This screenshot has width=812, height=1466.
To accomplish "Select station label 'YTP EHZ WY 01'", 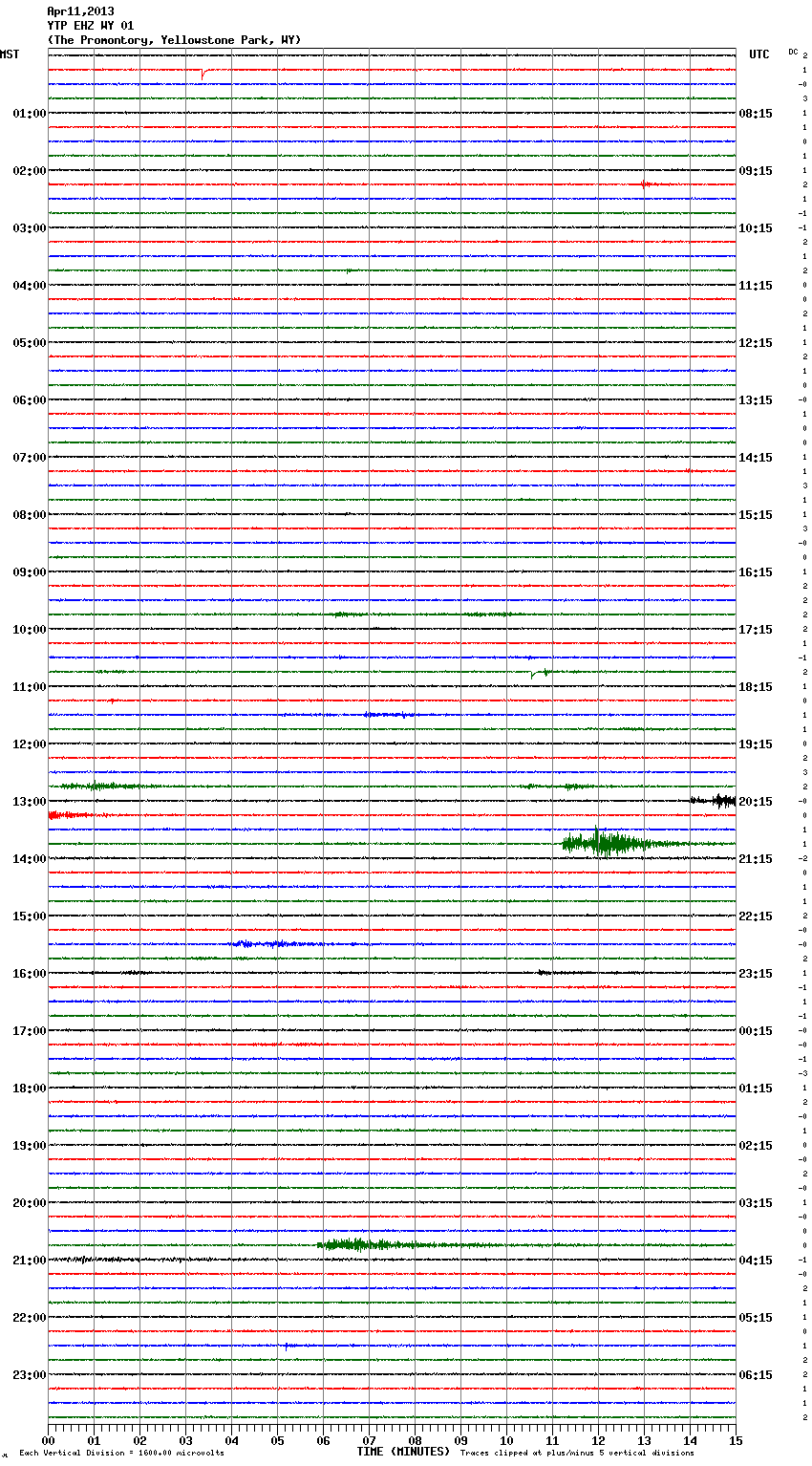I will coord(91,26).
